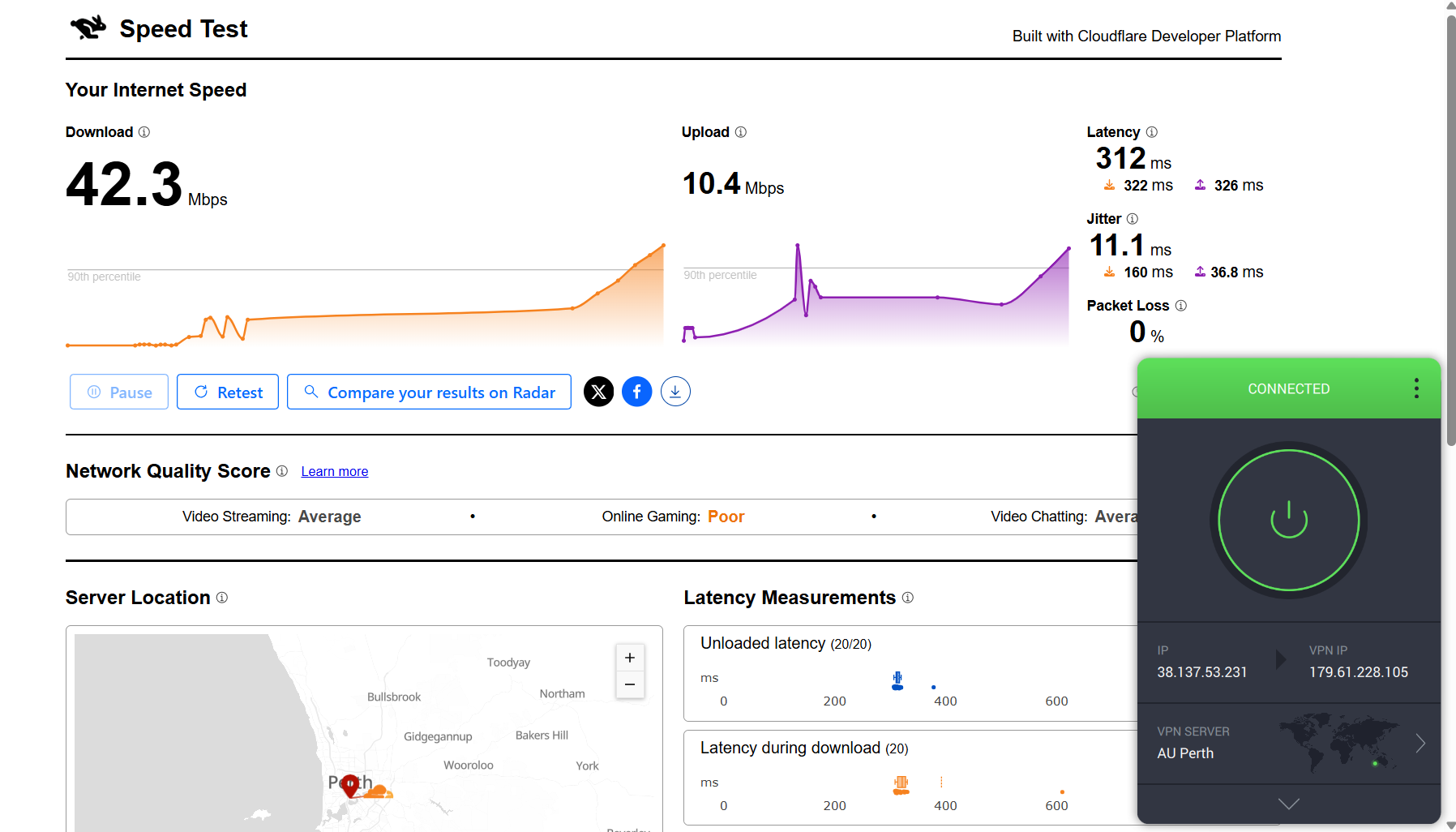
Task: Zoom out on the server map
Action: (x=630, y=685)
